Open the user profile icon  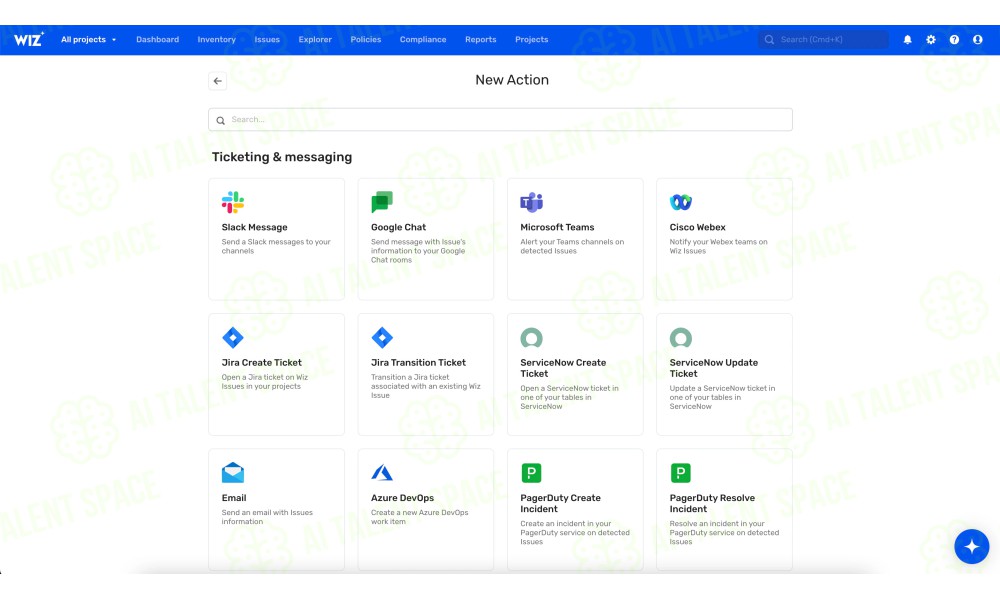click(x=978, y=40)
